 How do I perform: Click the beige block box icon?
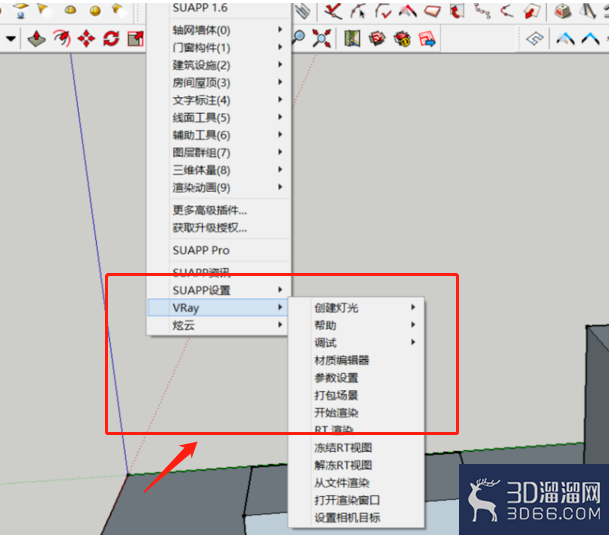[562, 11]
